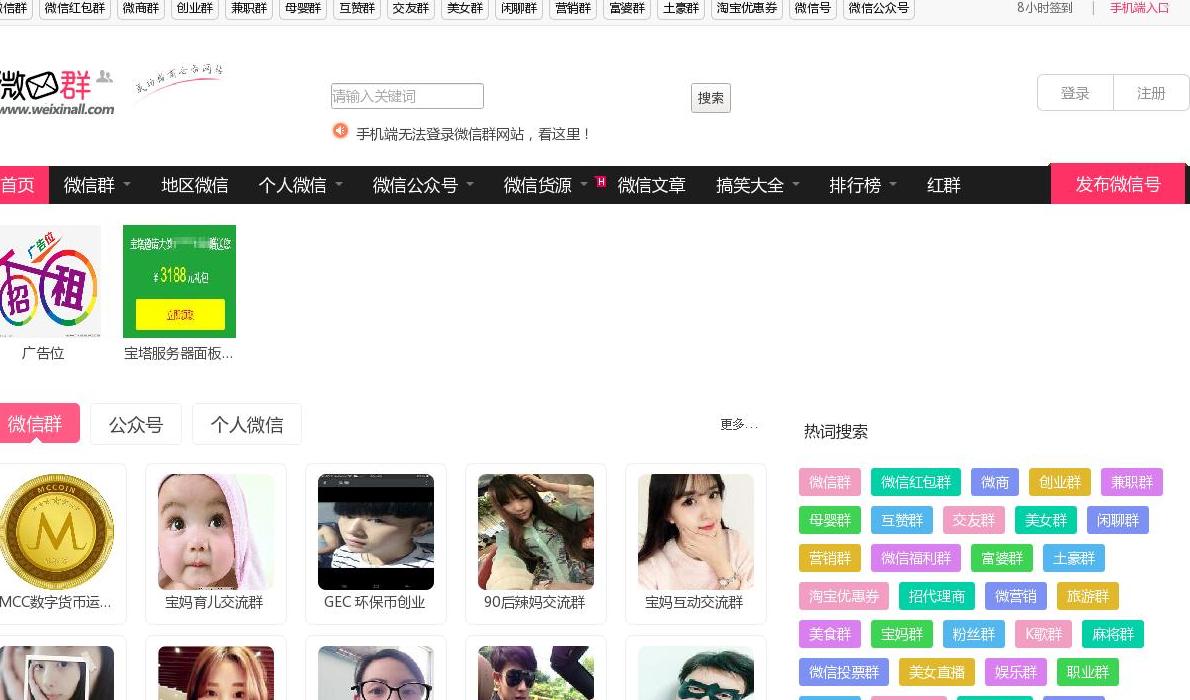
Task: Click the top-bar 微信红包群 tag
Action: click(x=74, y=8)
